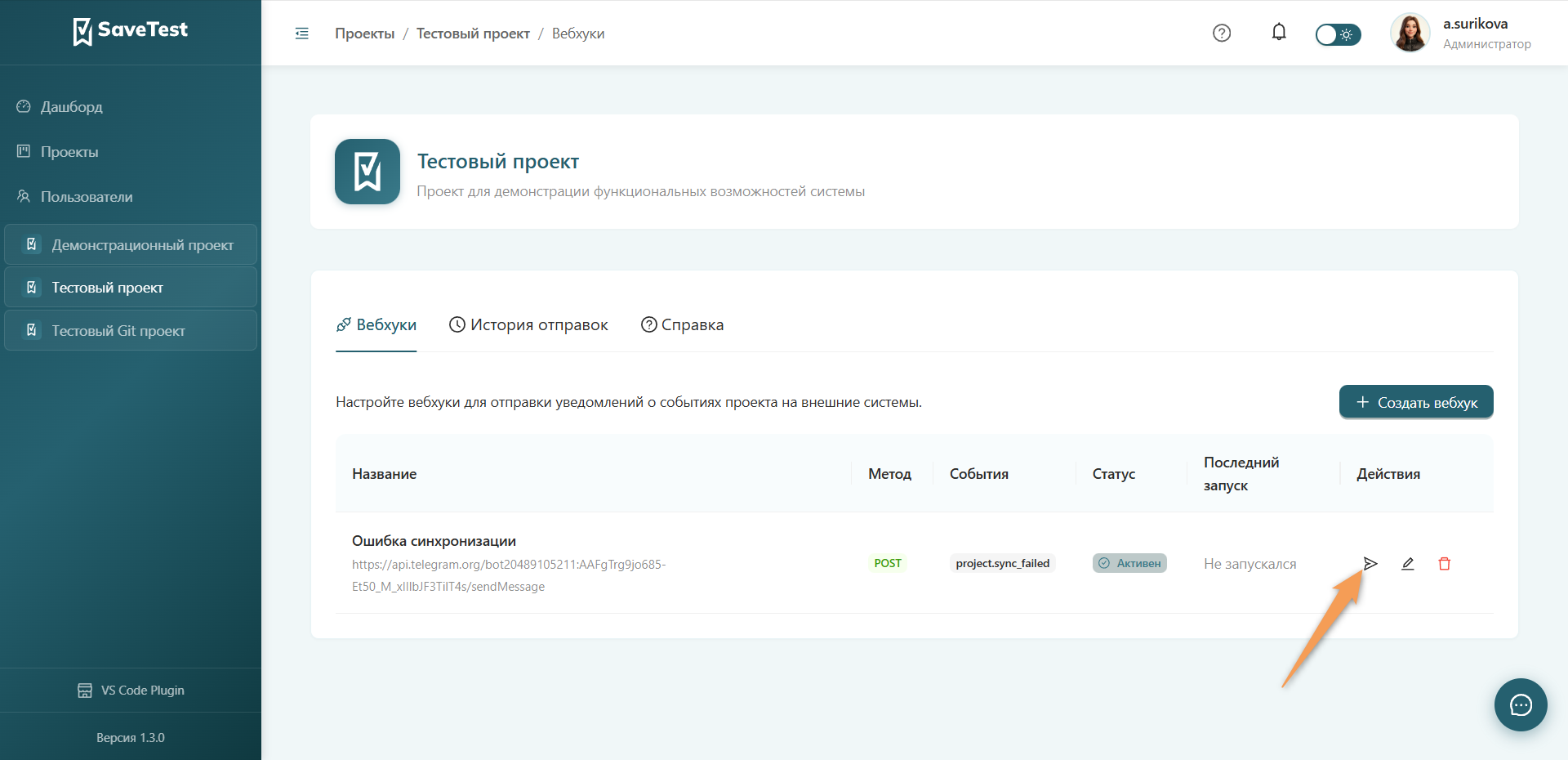Image resolution: width=1568 pixels, height=760 pixels.
Task: Open a.surikova profile name
Action: tap(1475, 24)
